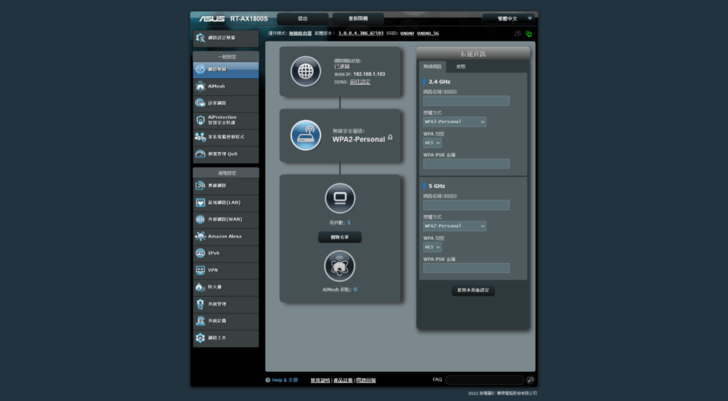Viewport: 728px width, 401px height.
Task: Click the Internet status globe icon
Action: 306,71
